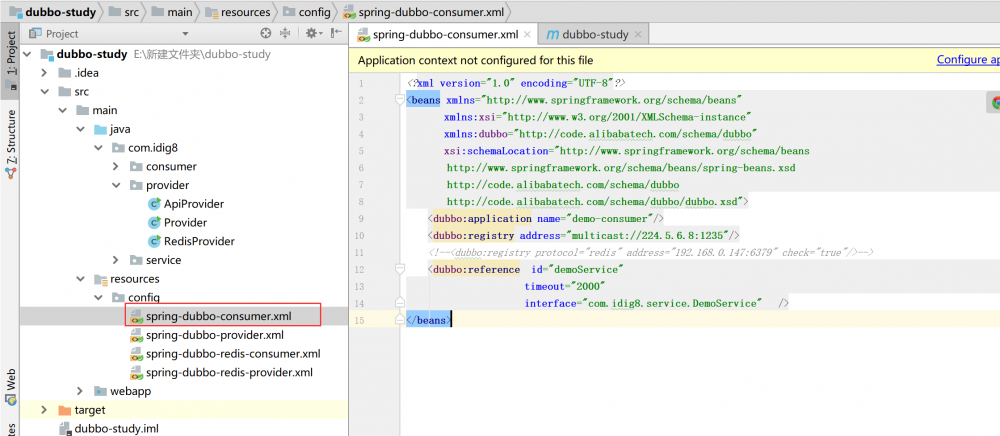Viewport: 1000px width, 436px height.
Task: Expand the .idea folder
Action: pos(44,73)
